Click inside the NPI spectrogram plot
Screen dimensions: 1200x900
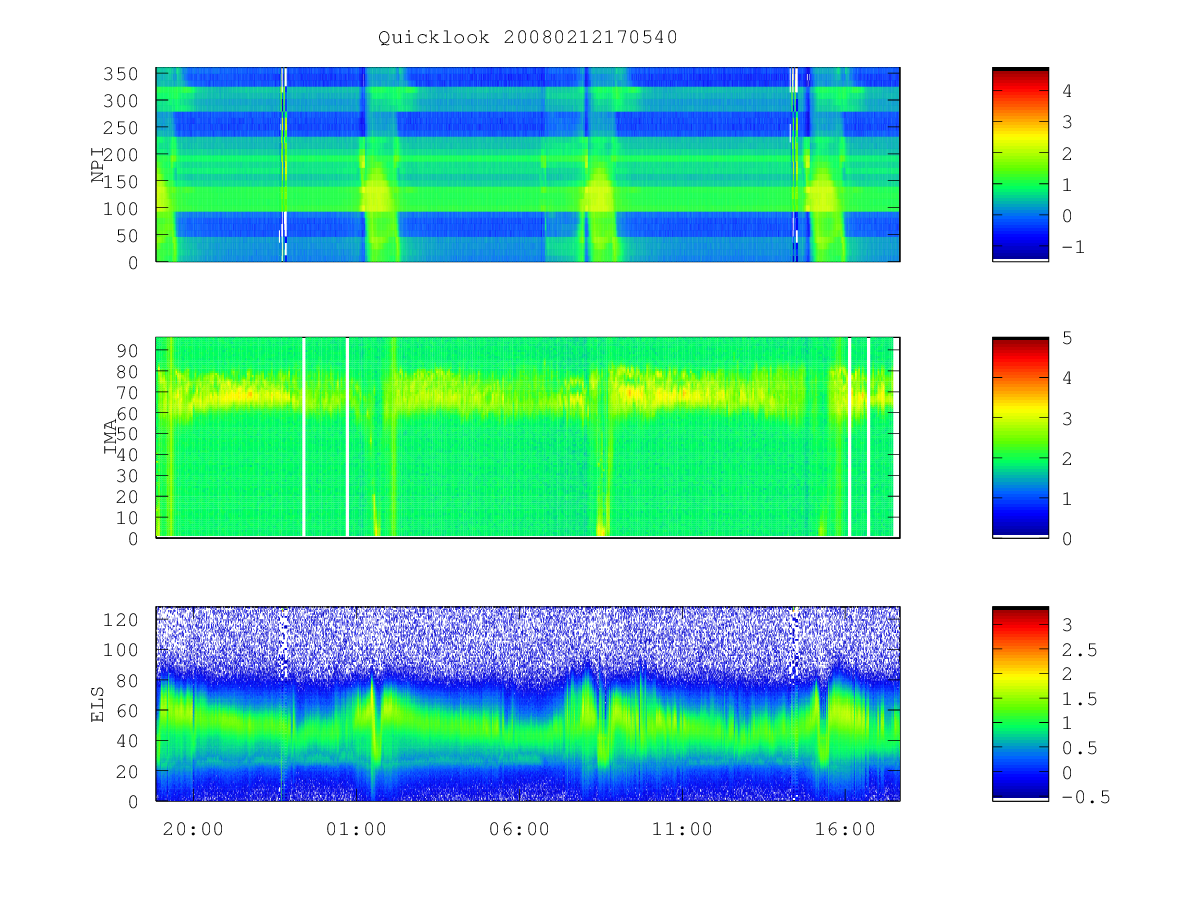point(528,164)
